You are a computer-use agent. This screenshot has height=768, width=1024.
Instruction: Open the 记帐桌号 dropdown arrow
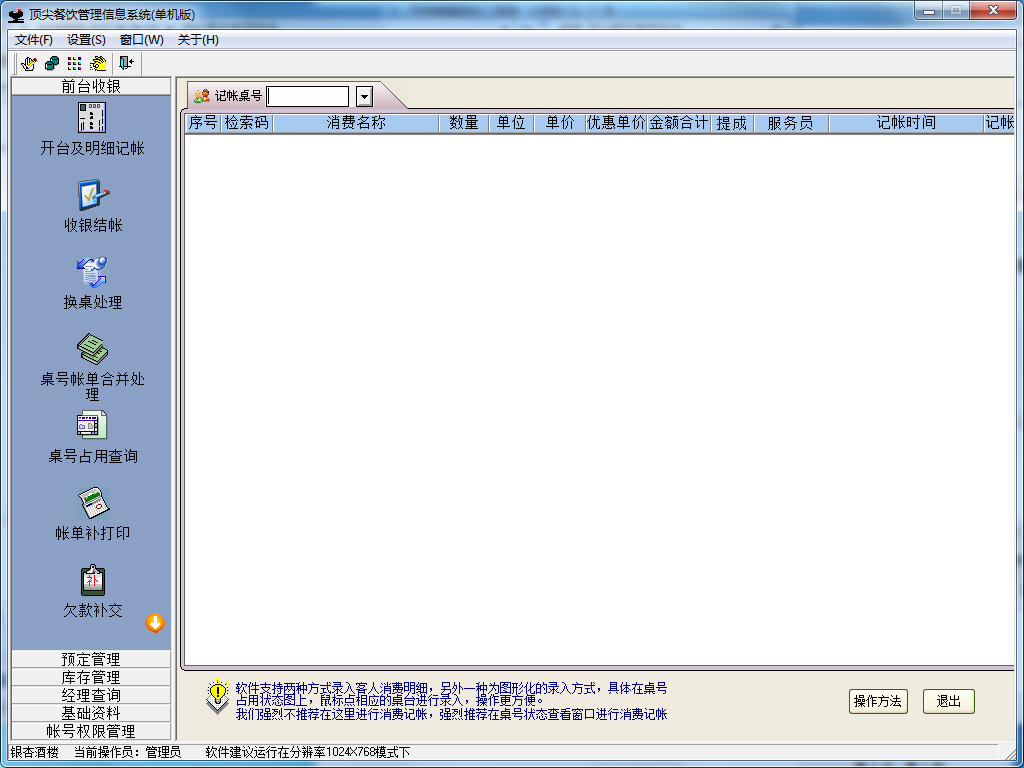[x=363, y=96]
